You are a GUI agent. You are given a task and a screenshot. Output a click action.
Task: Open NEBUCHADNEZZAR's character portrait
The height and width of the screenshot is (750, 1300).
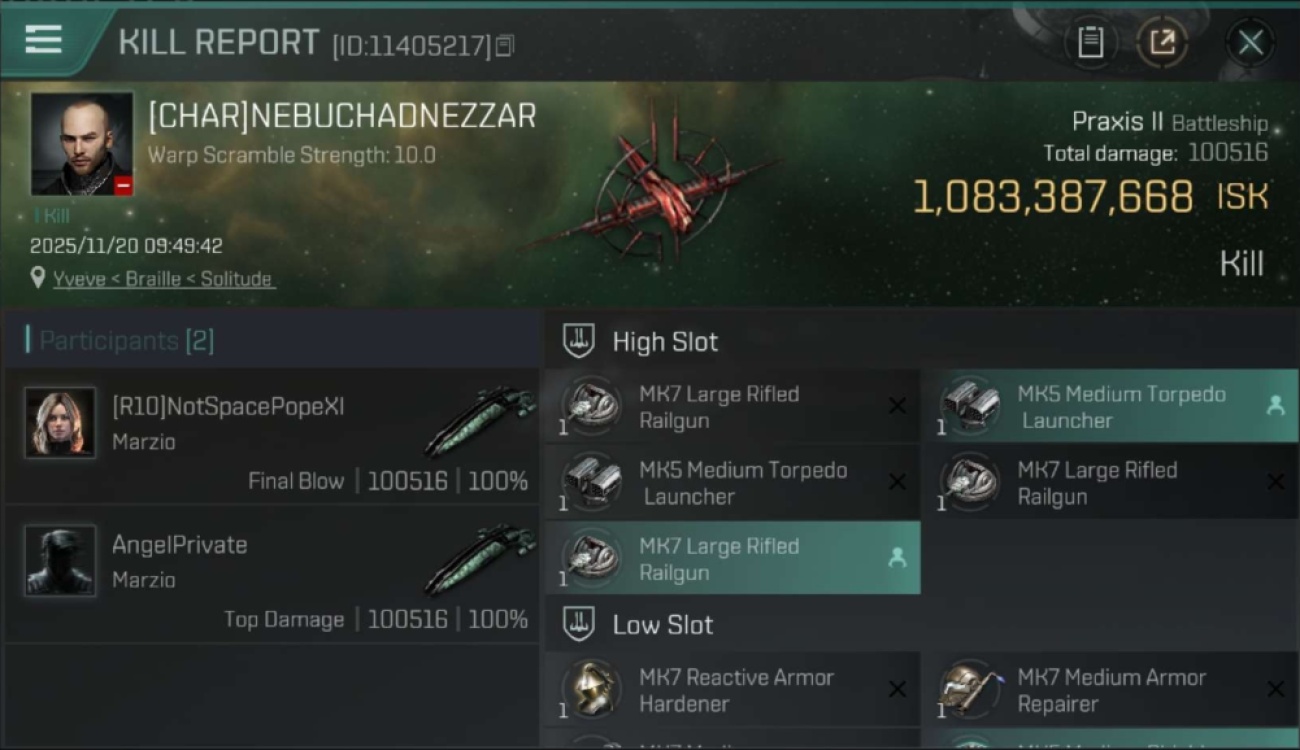[82, 143]
